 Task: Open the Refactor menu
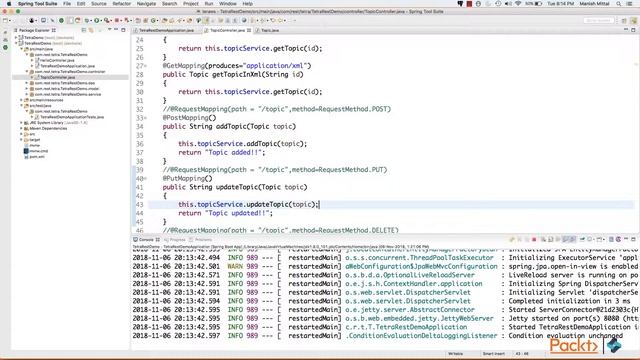pos(122,4)
